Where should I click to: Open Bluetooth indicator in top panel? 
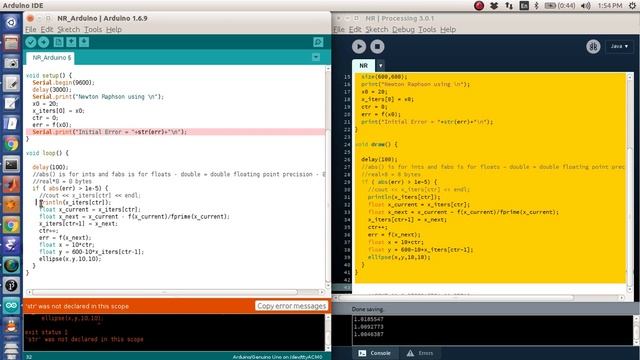[x=536, y=5]
